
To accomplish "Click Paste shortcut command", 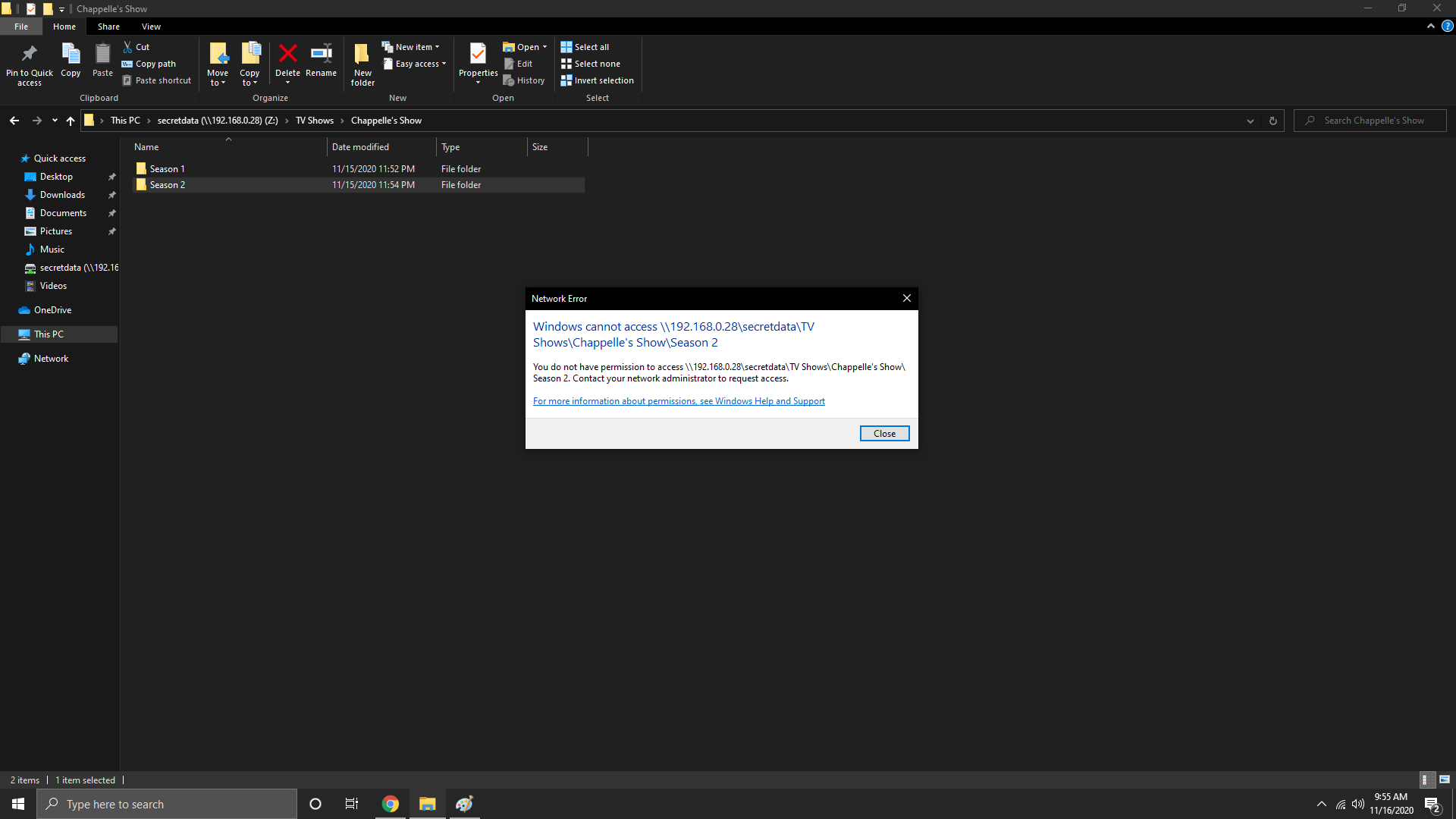I will [x=156, y=80].
